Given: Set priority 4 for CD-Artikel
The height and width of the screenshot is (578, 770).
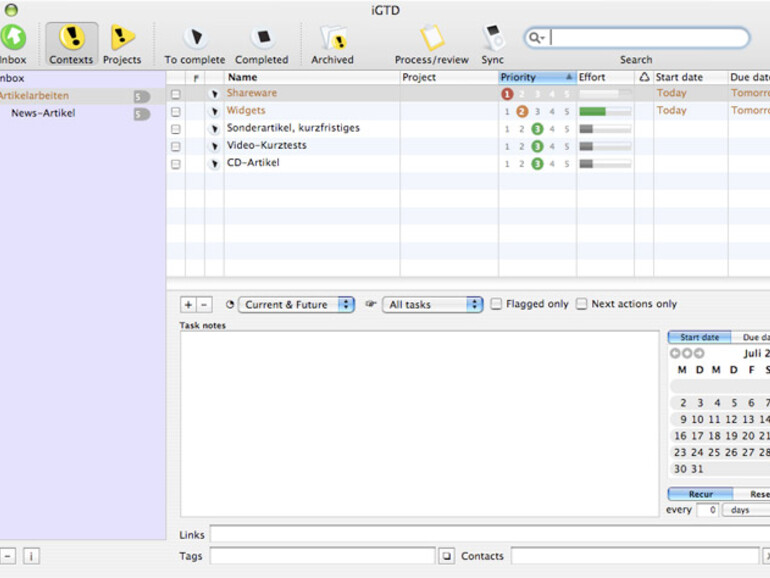Looking at the screenshot, I should coord(552,164).
